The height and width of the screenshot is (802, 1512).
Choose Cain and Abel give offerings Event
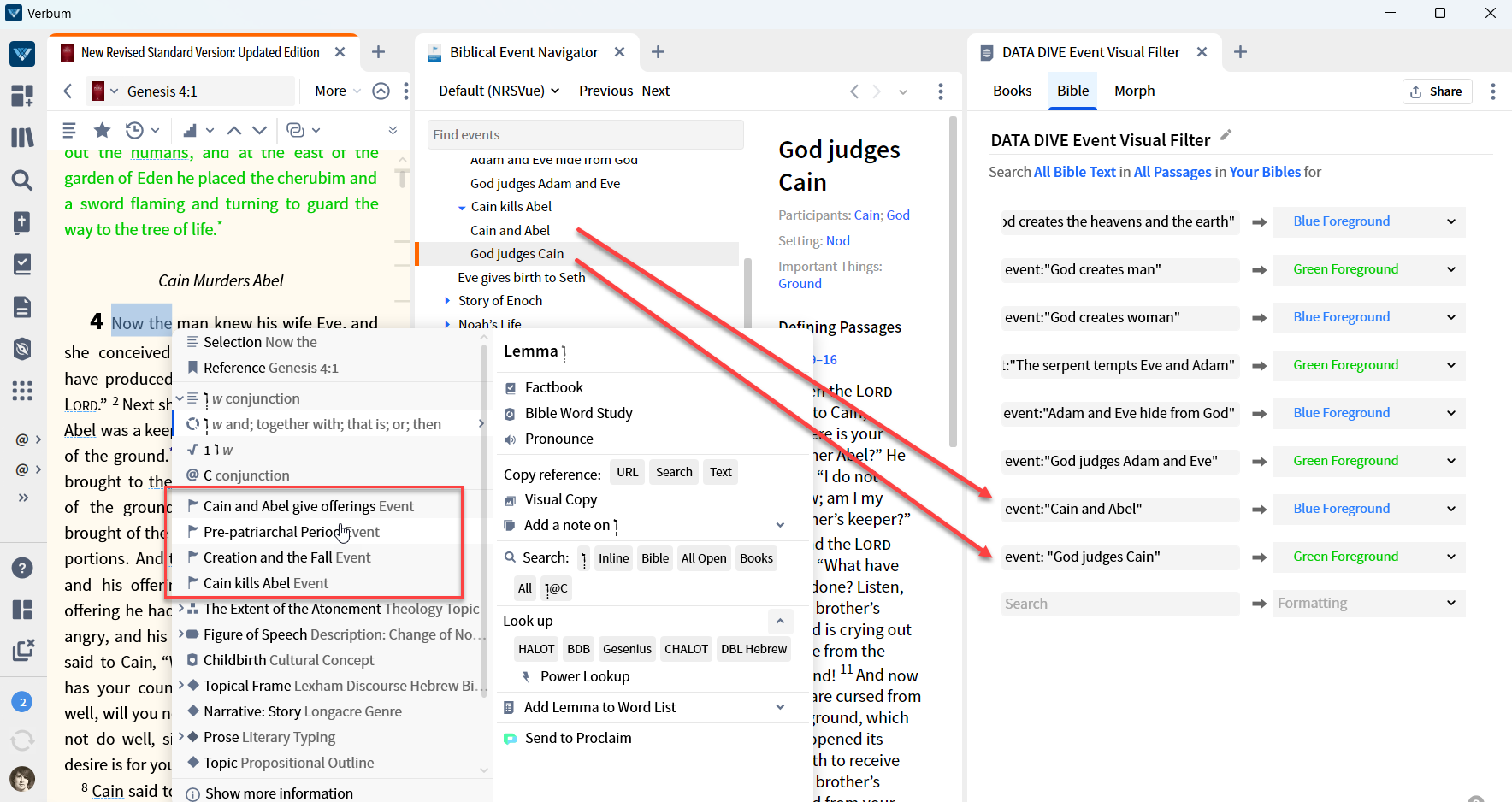308,506
